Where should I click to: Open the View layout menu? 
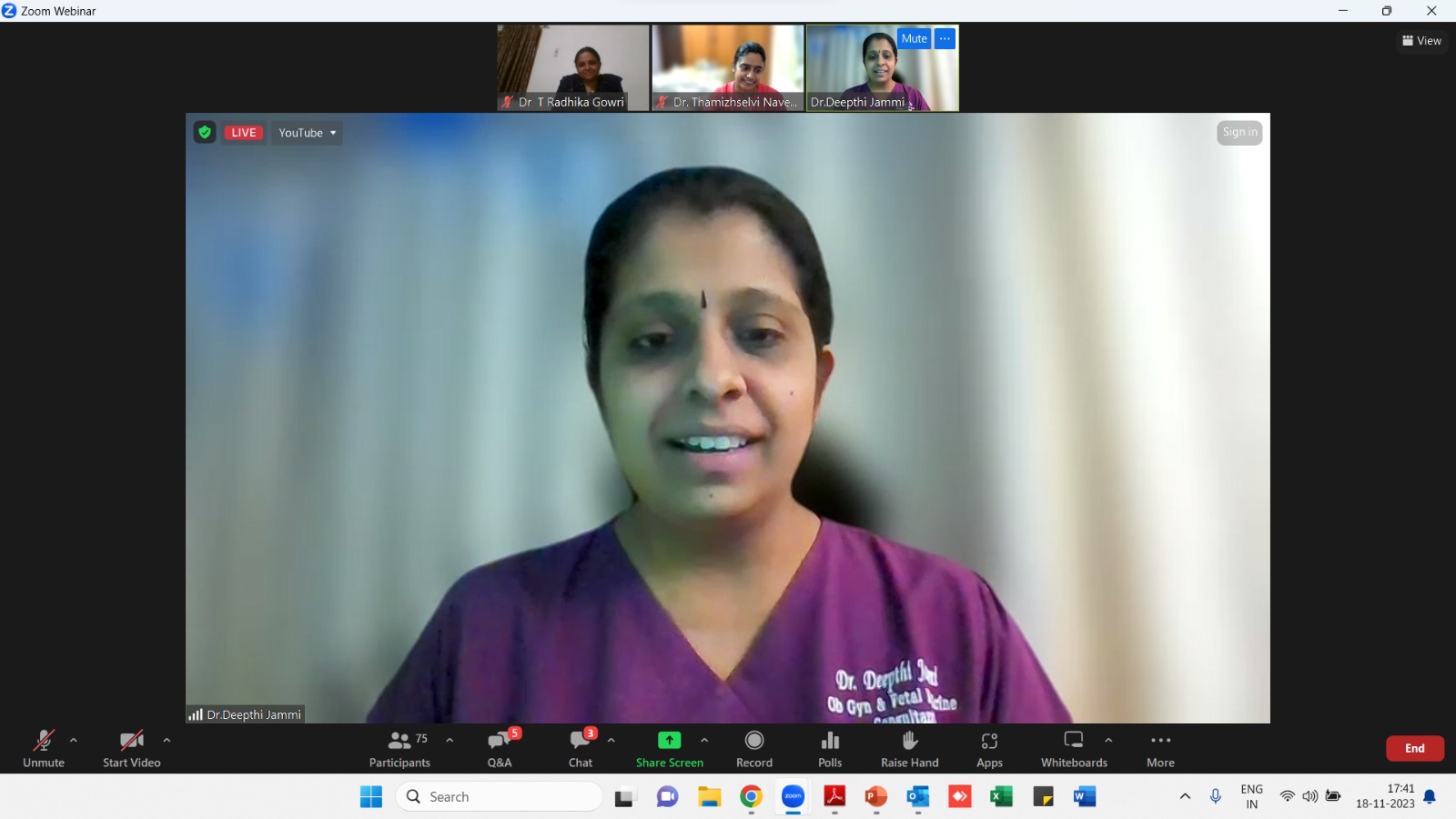pyautogui.click(x=1421, y=41)
